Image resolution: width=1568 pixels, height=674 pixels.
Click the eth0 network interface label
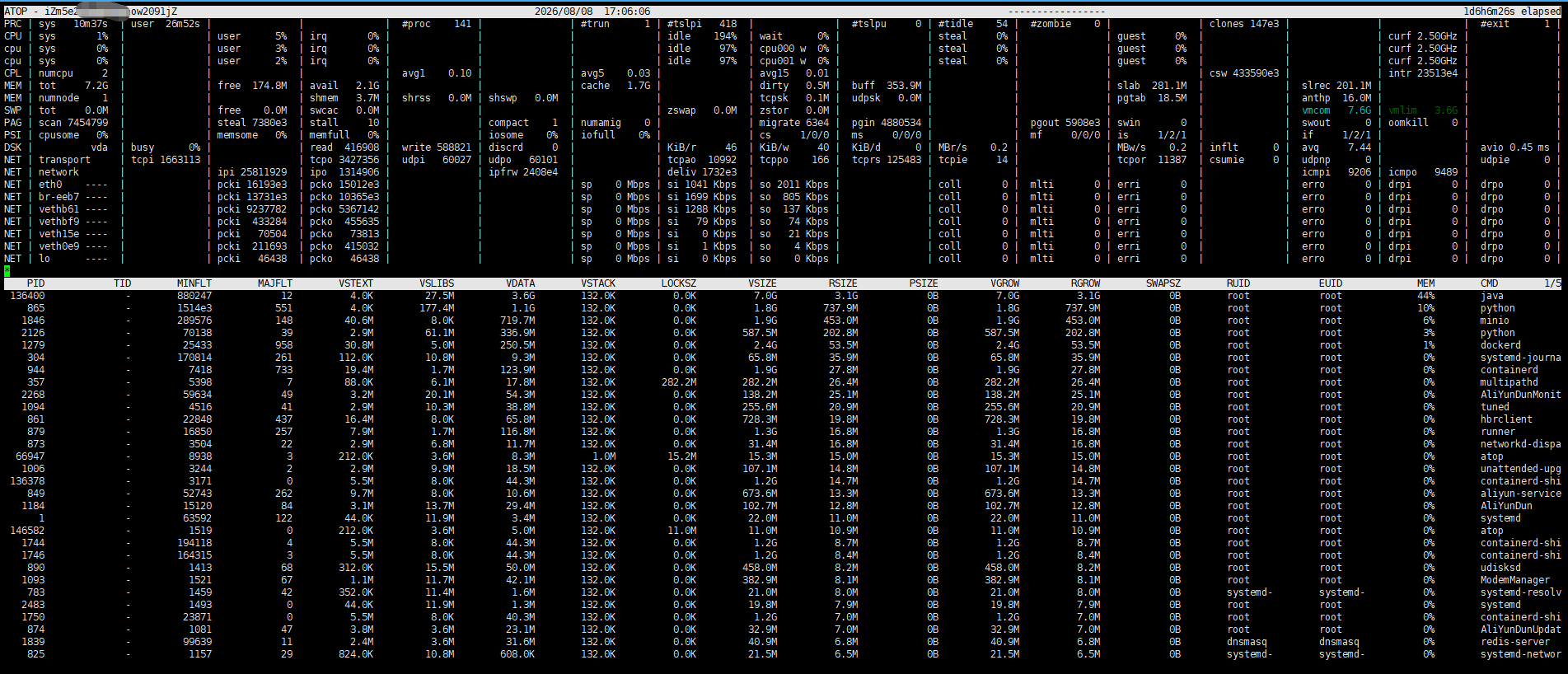tap(50, 185)
